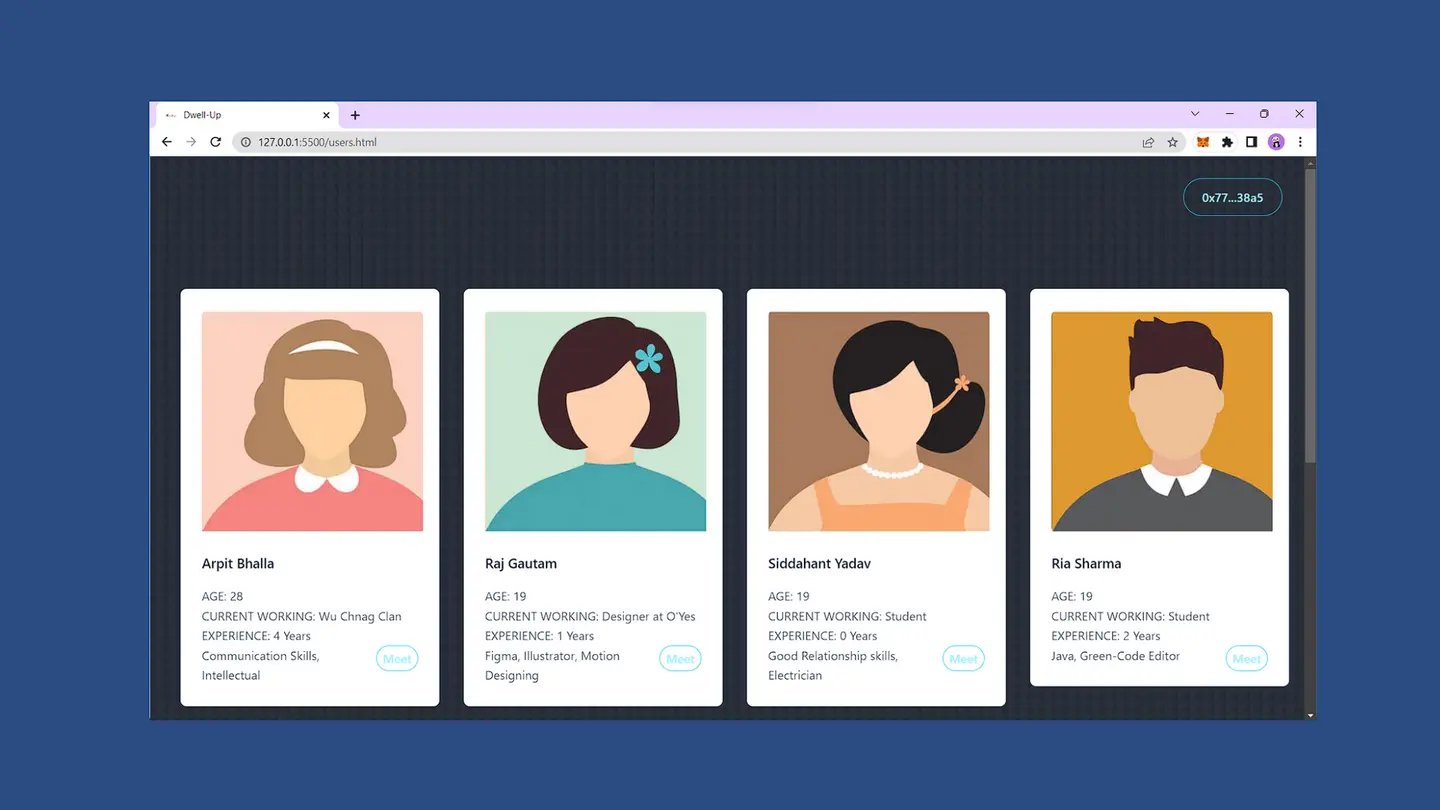Click the page vertical scrollbar thumb
The height and width of the screenshot is (810, 1440).
(1310, 315)
